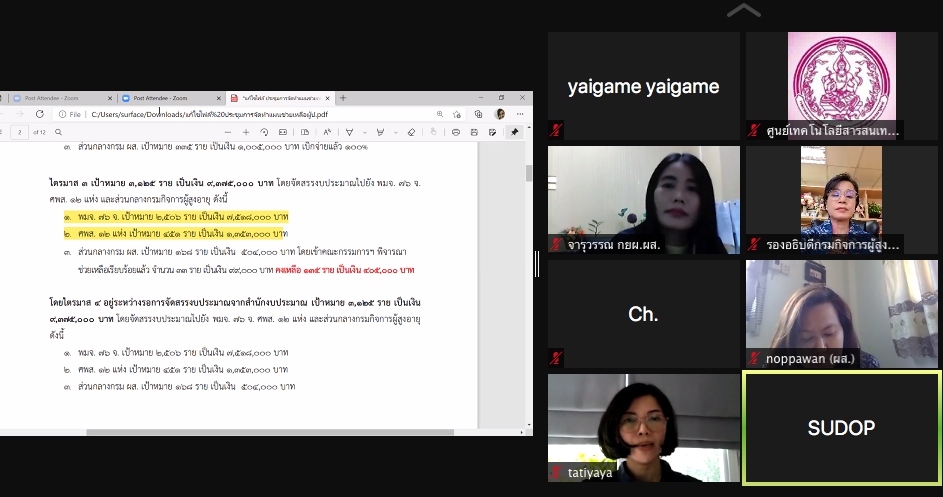Open the PDF search magnifier icon
Viewport: 943px width, 497px height.
[x=58, y=132]
